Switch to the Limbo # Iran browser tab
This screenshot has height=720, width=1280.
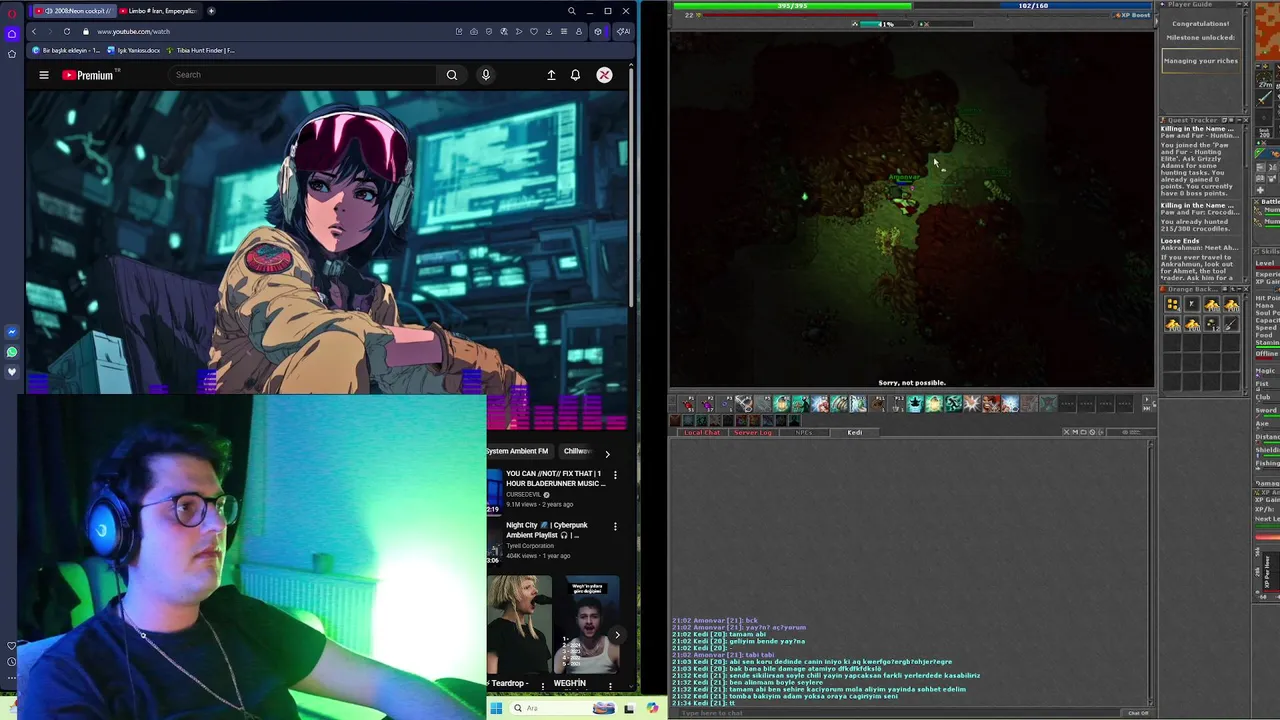coord(158,11)
